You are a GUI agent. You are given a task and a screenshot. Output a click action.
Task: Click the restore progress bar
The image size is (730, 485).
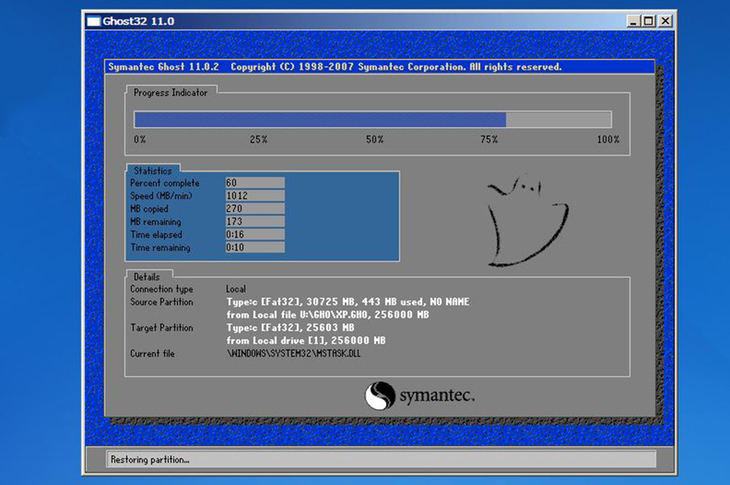pyautogui.click(x=372, y=119)
